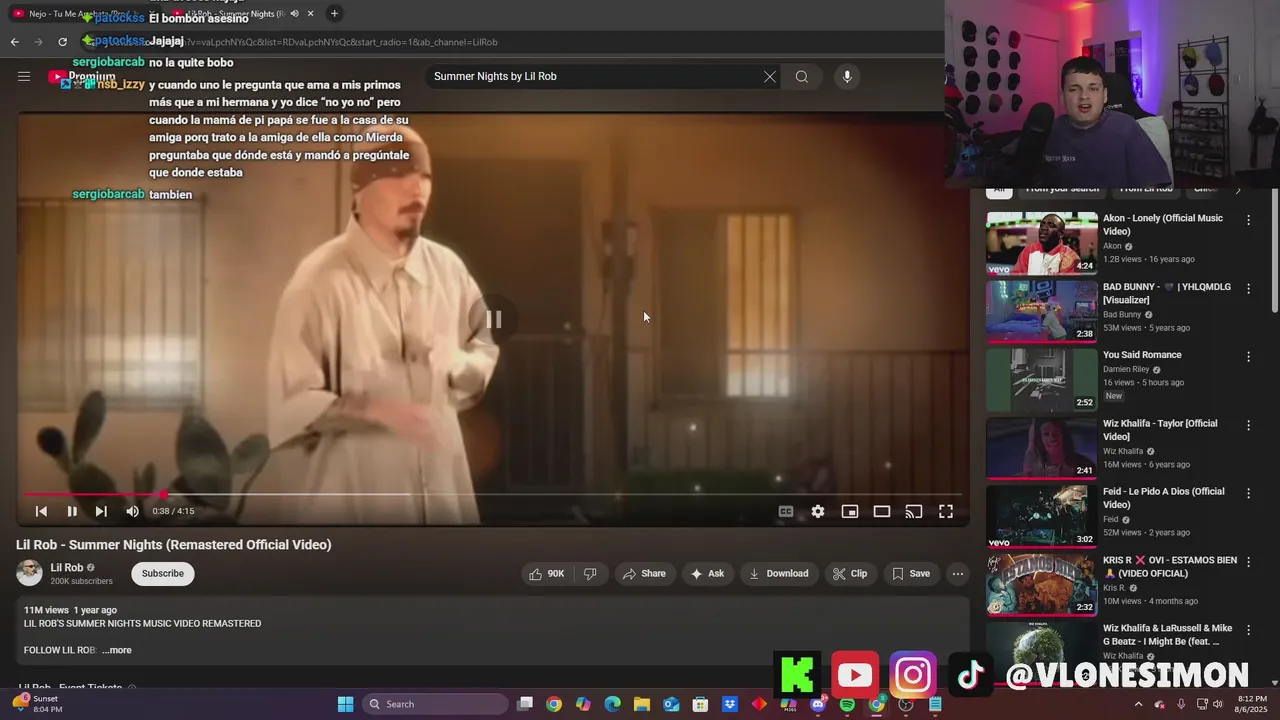Open Dropbox from the taskbar
Screen dimensions: 1280x720
click(730, 704)
